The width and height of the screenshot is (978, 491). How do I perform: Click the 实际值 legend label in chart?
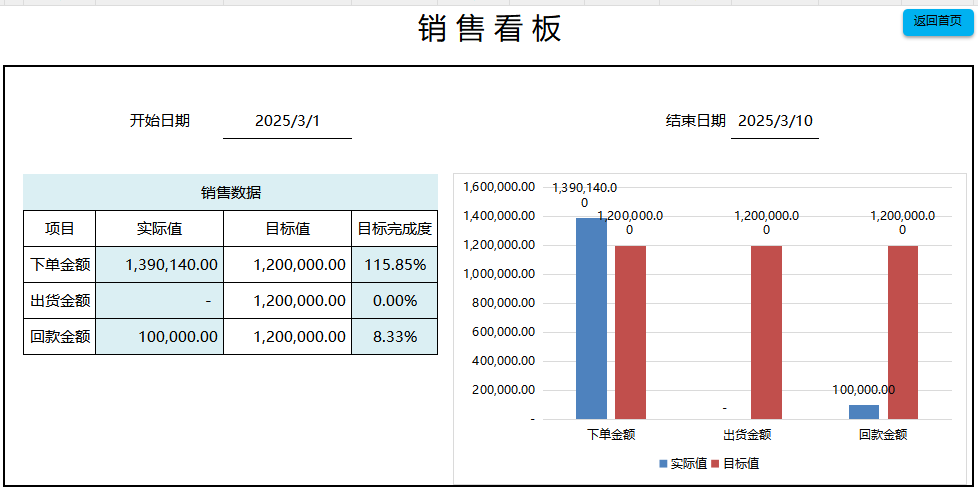click(x=689, y=464)
